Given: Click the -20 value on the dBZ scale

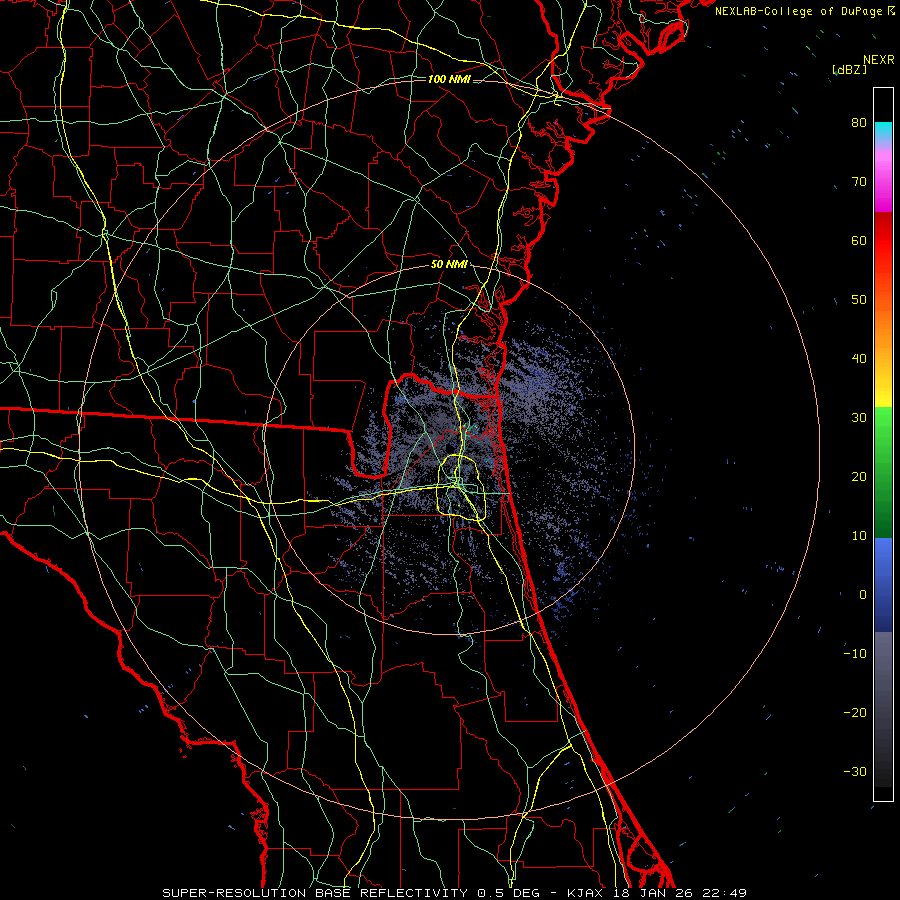Looking at the screenshot, I should (855, 713).
